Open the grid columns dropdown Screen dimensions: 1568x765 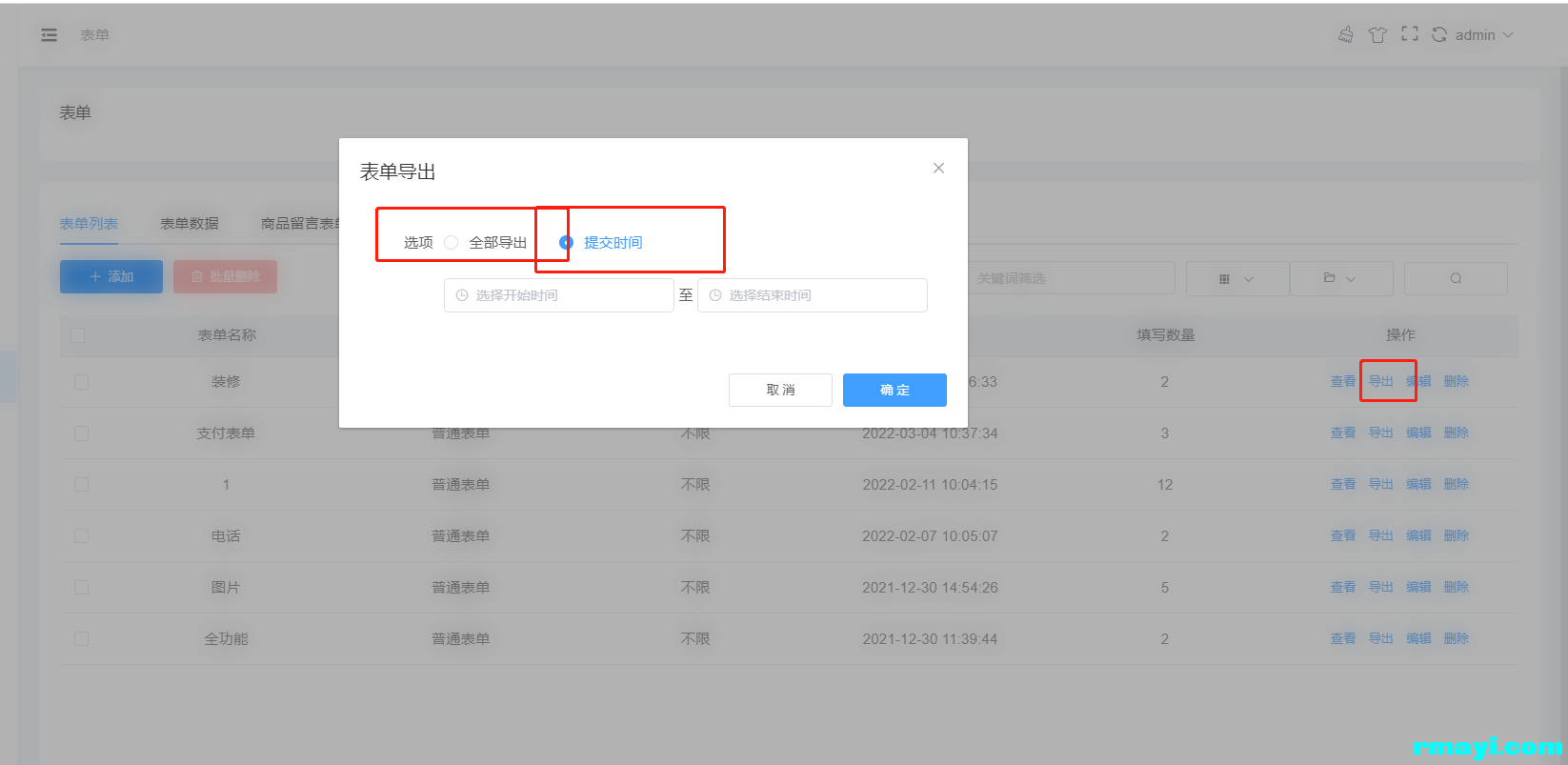[1236, 278]
